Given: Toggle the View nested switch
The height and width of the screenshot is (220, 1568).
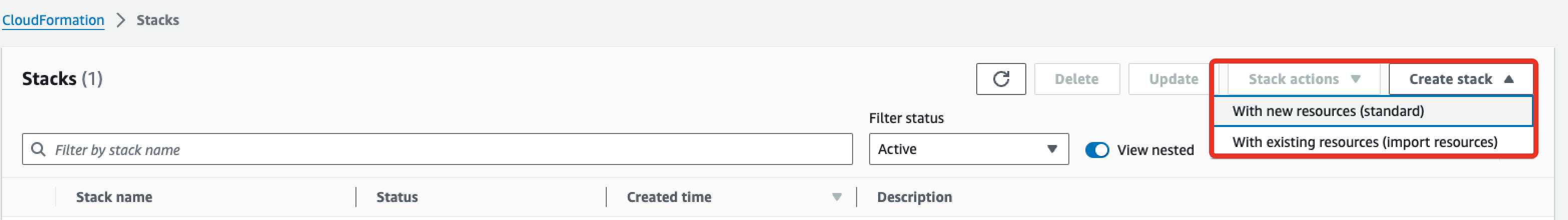Looking at the screenshot, I should pos(1097,150).
